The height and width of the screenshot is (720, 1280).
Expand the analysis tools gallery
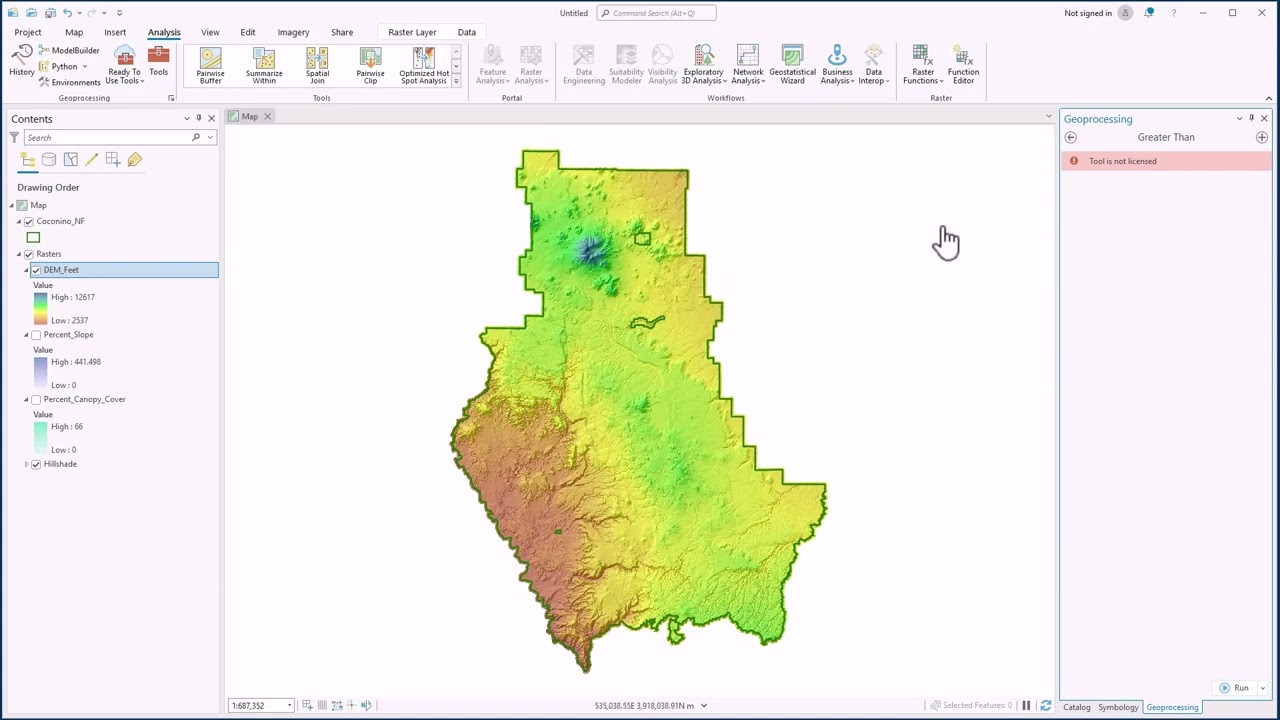tap(456, 80)
